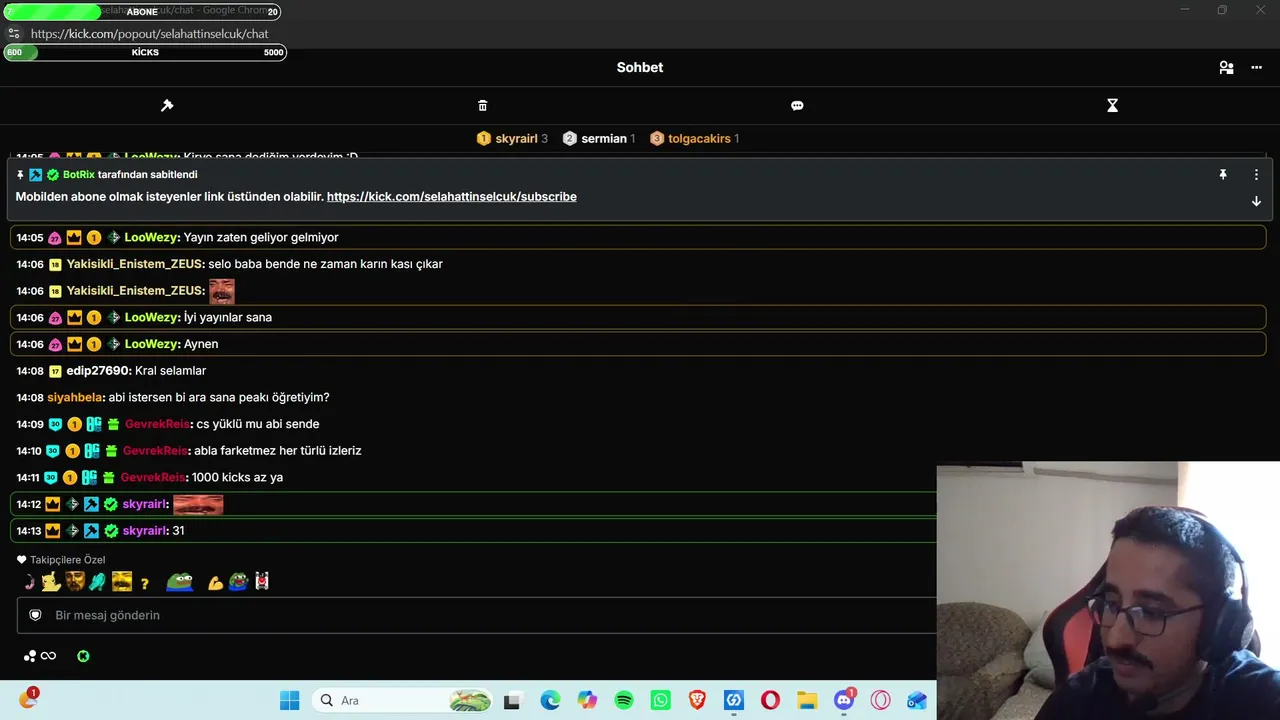Click GevrekReis on '1000 kicks az ya'
Image resolution: width=1280 pixels, height=720 pixels.
[154, 477]
